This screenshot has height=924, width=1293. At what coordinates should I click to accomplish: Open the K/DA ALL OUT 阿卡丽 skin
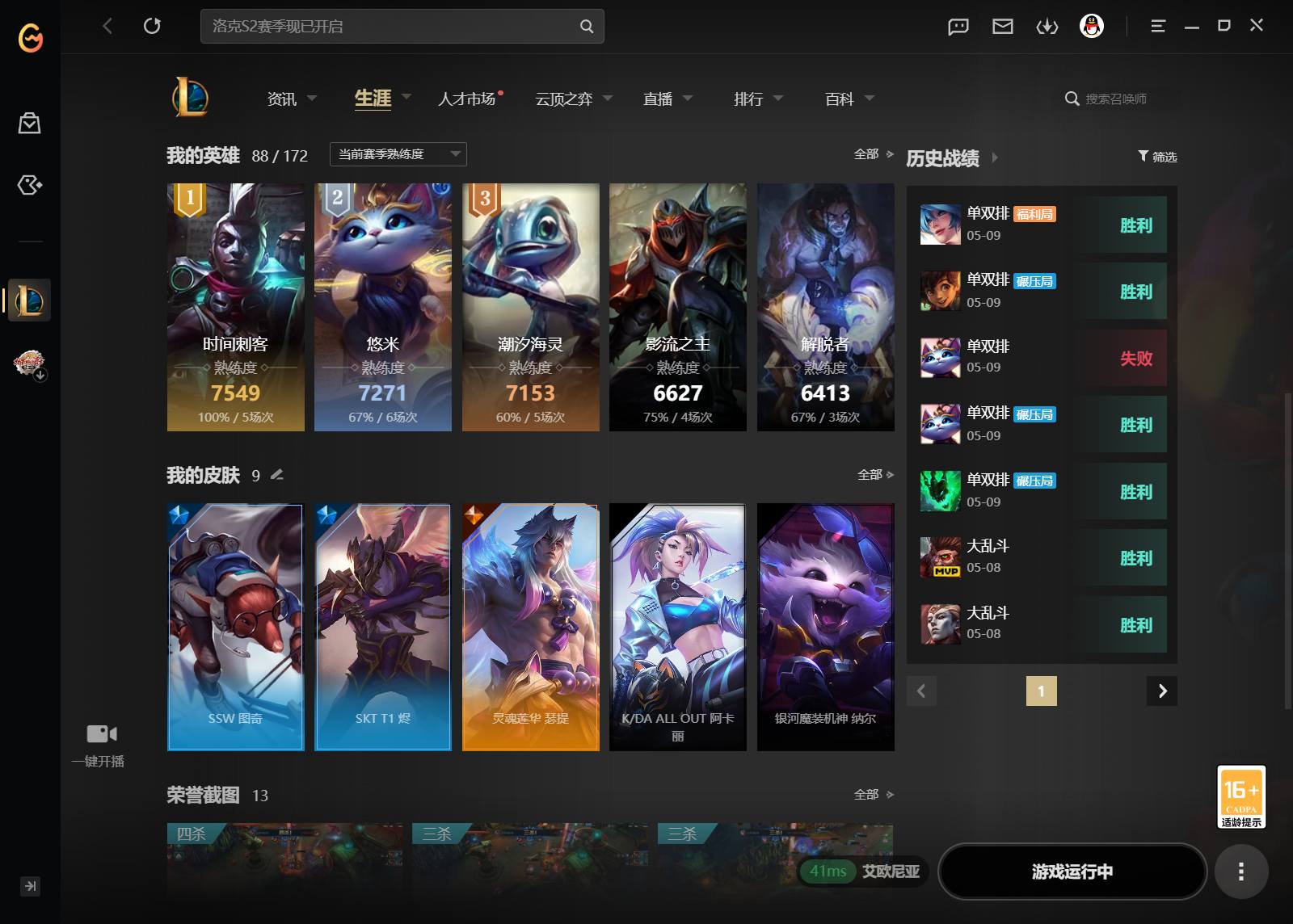pyautogui.click(x=678, y=627)
